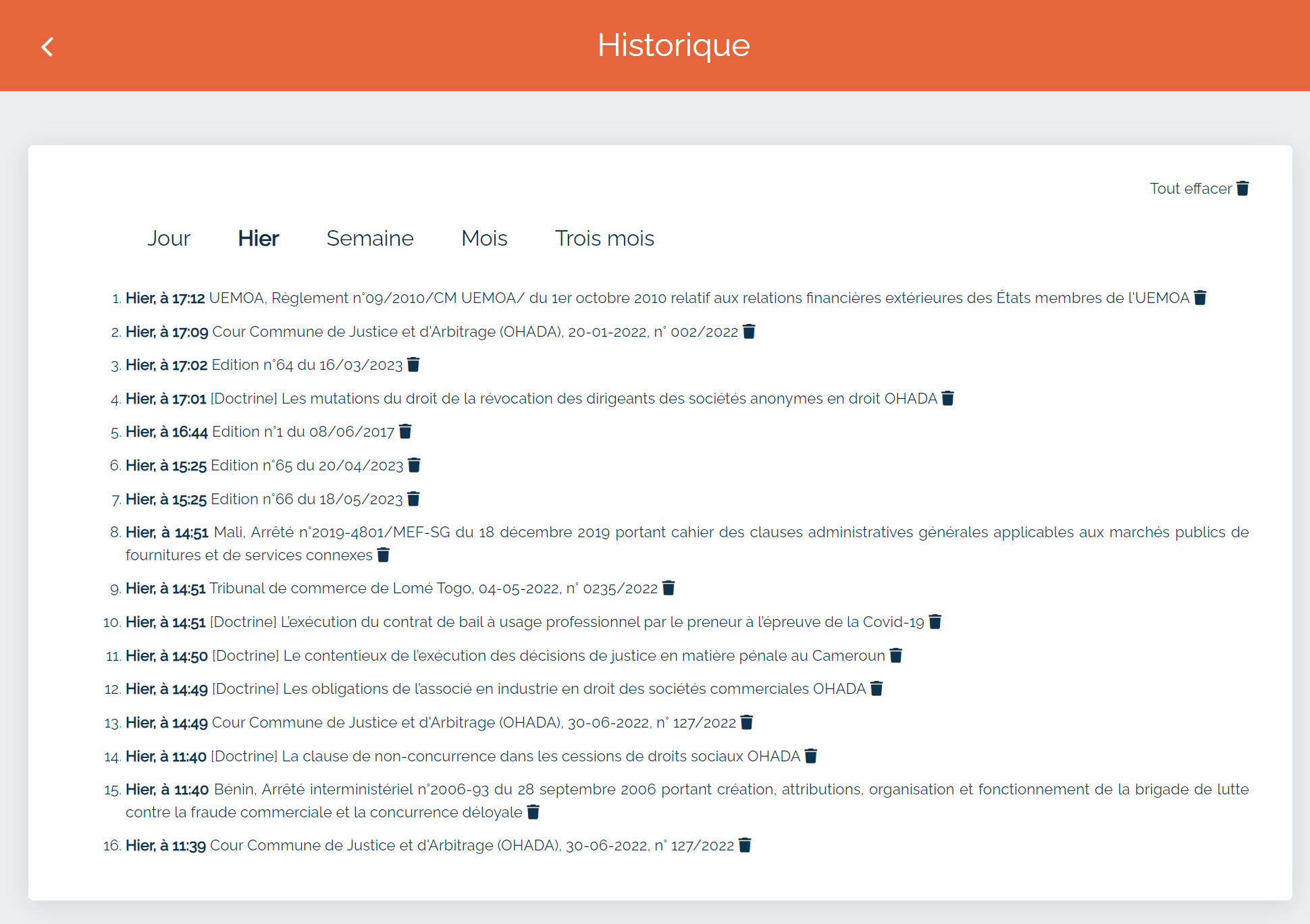Switch to the Jour tab

coord(169,238)
